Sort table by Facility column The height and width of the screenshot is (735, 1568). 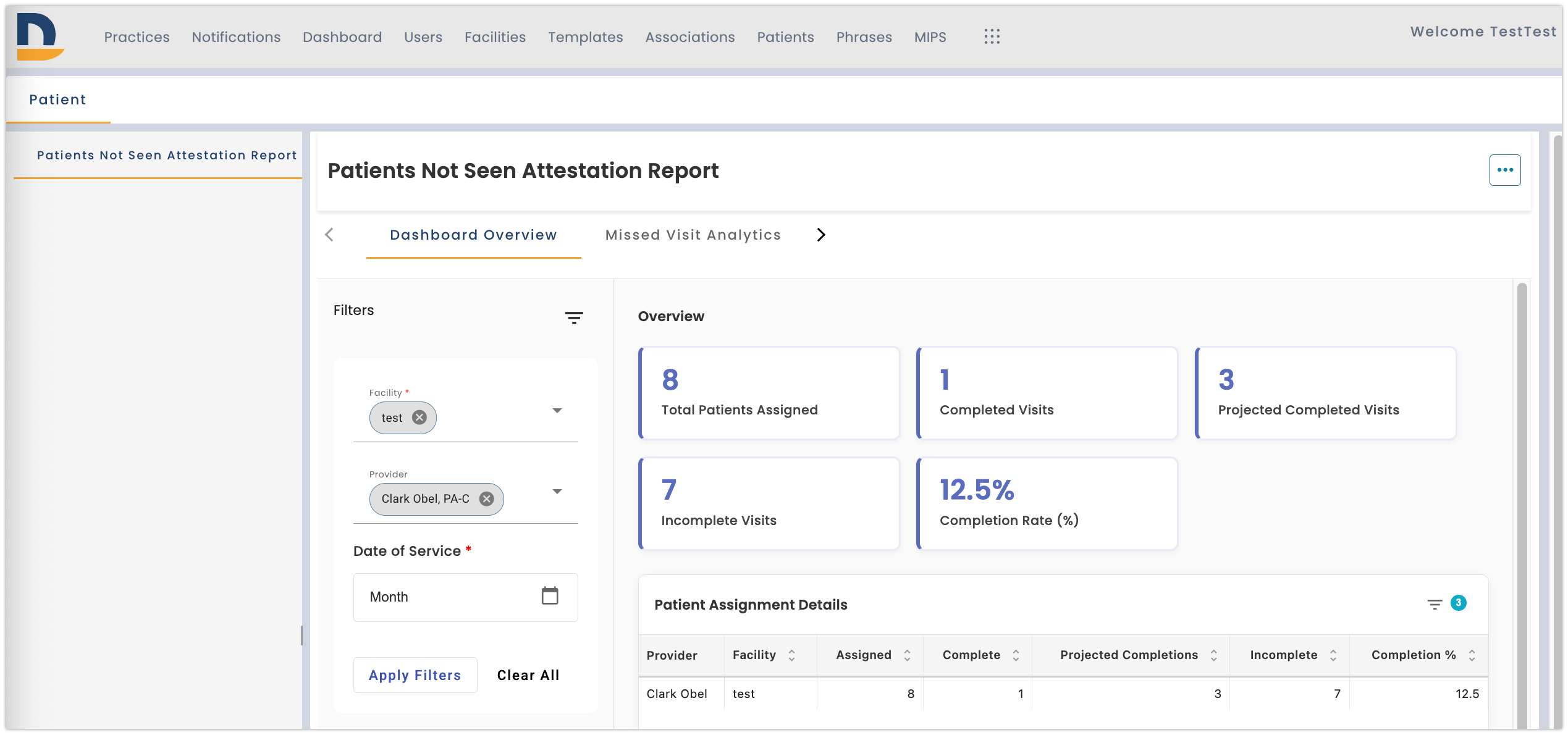tap(791, 655)
